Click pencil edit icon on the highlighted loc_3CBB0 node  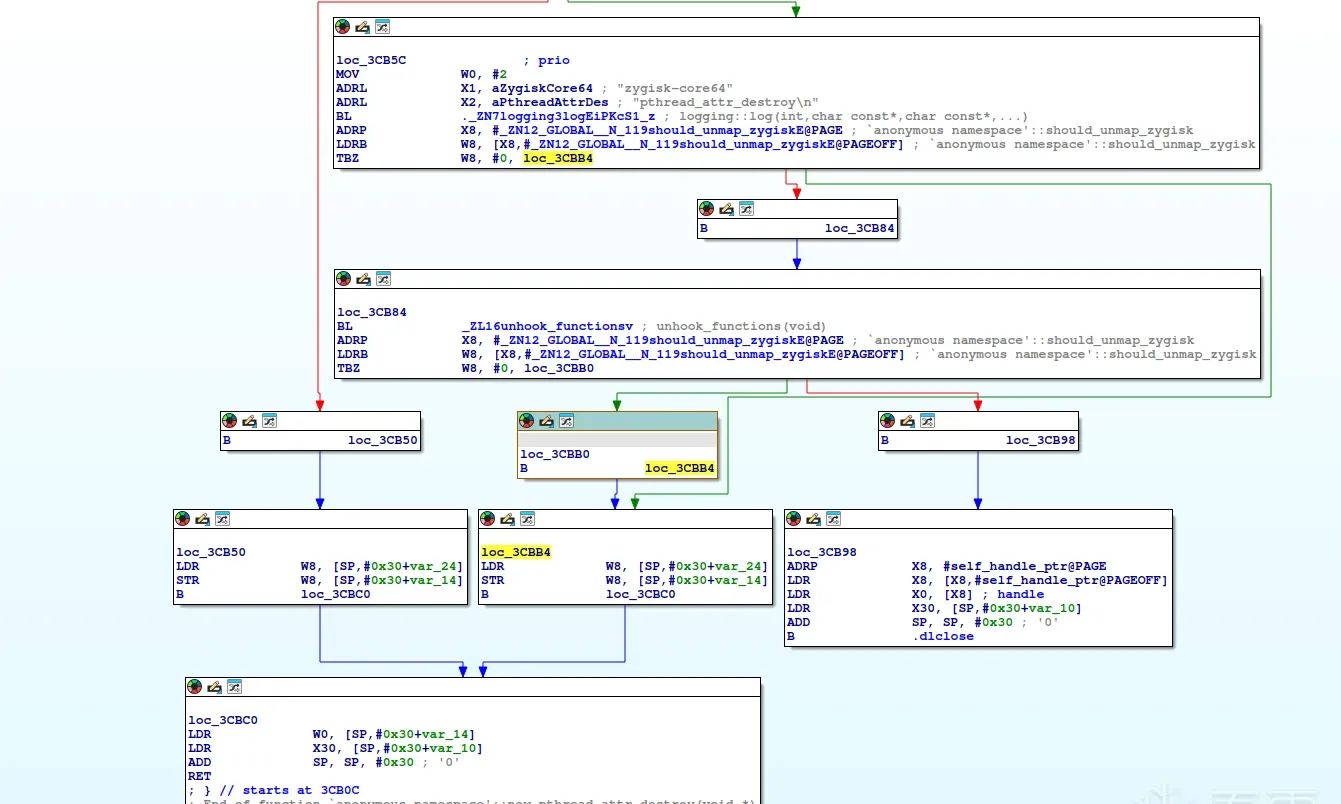[547, 421]
